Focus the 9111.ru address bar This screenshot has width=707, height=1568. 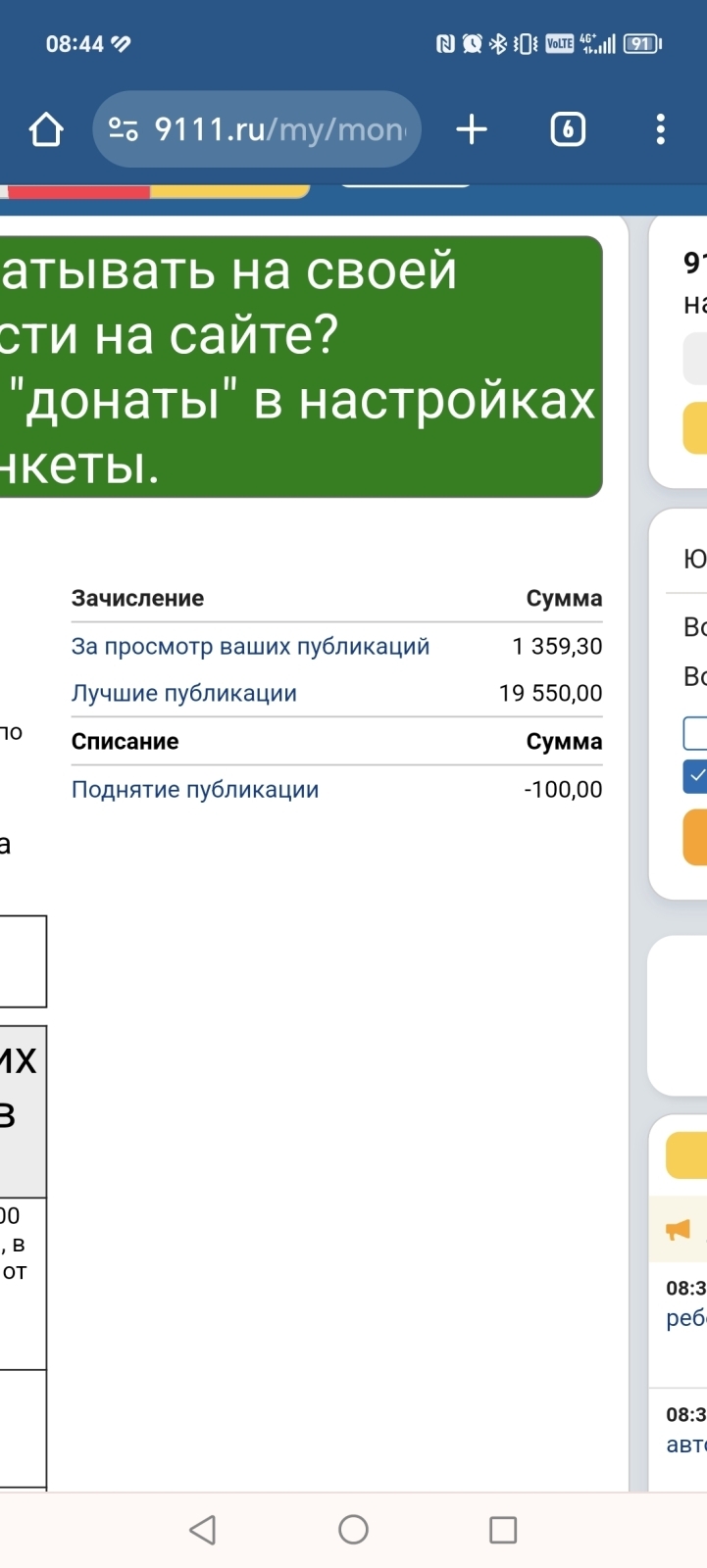pos(279,129)
